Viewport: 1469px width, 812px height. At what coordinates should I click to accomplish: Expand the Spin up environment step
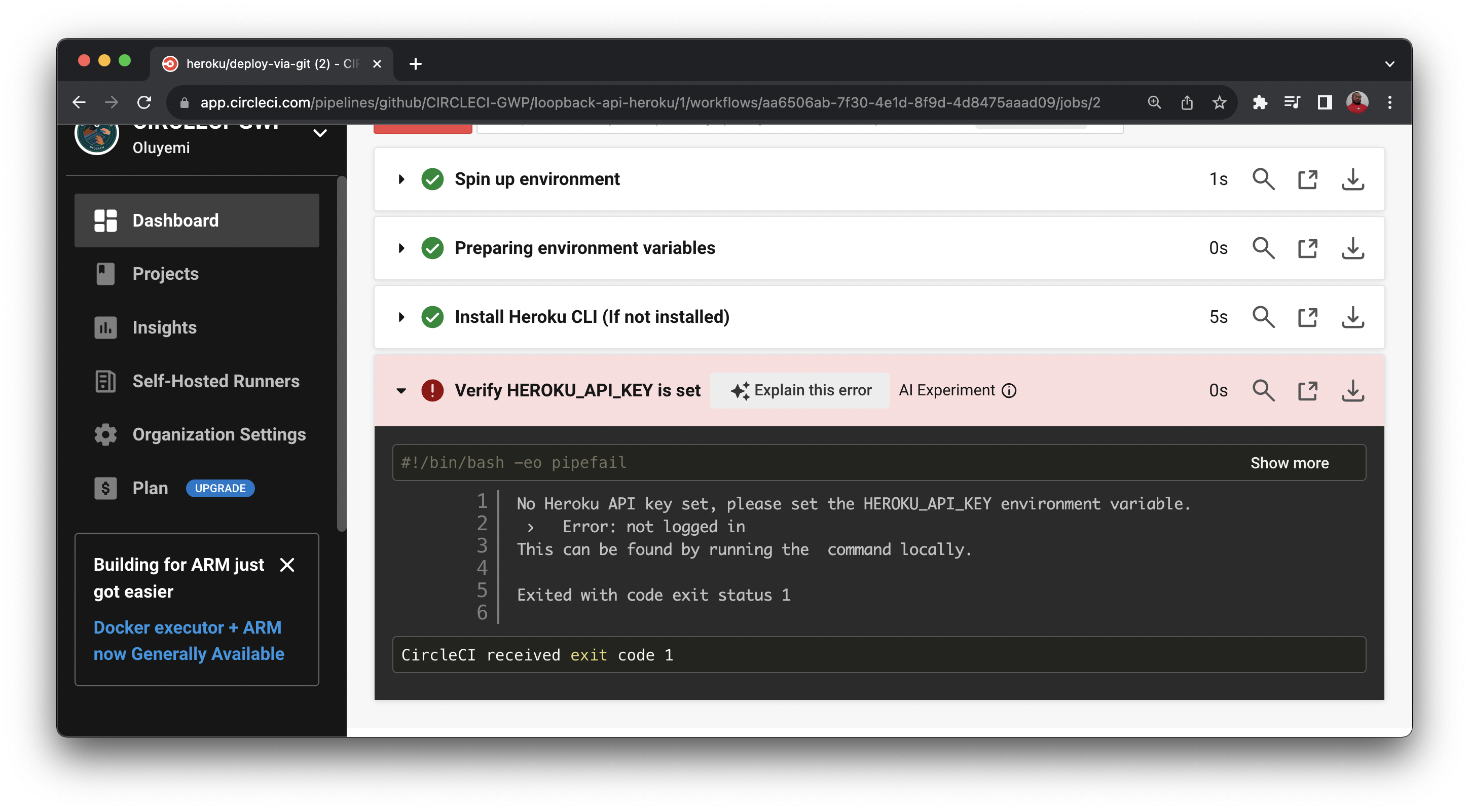tap(401, 179)
